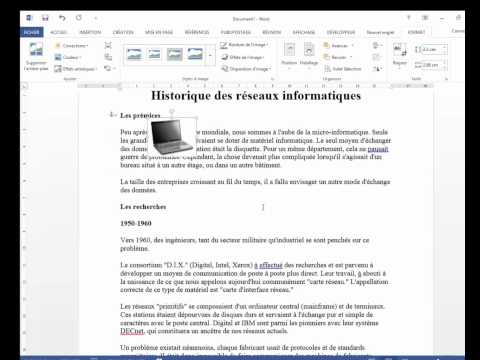Open the FICHIER tab
Image resolution: width=480 pixels, height=360 pixels.
pyautogui.click(x=32, y=32)
